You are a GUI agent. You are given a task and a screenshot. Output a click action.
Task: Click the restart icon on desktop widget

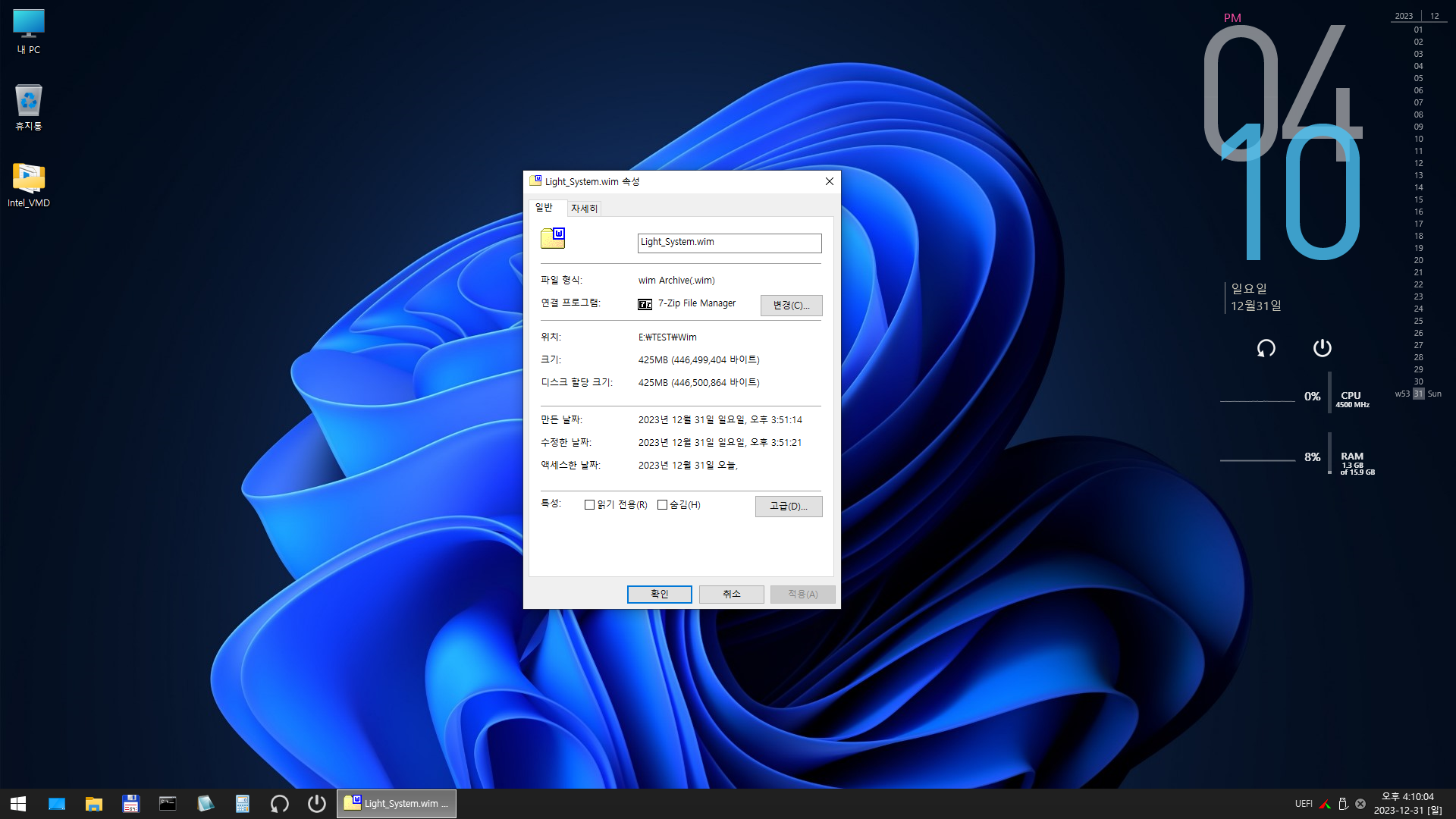(1266, 348)
